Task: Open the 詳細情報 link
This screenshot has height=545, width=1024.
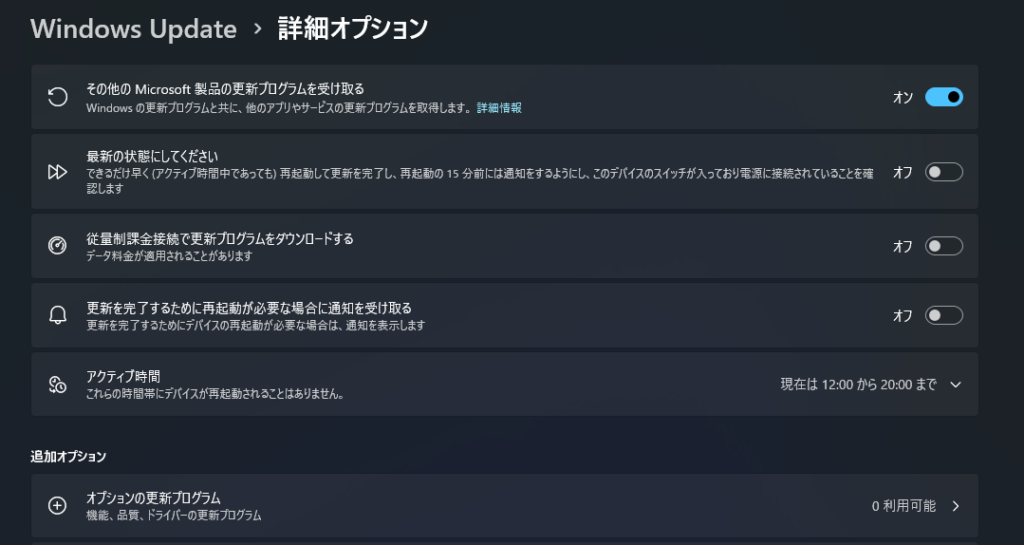Action: pos(499,108)
